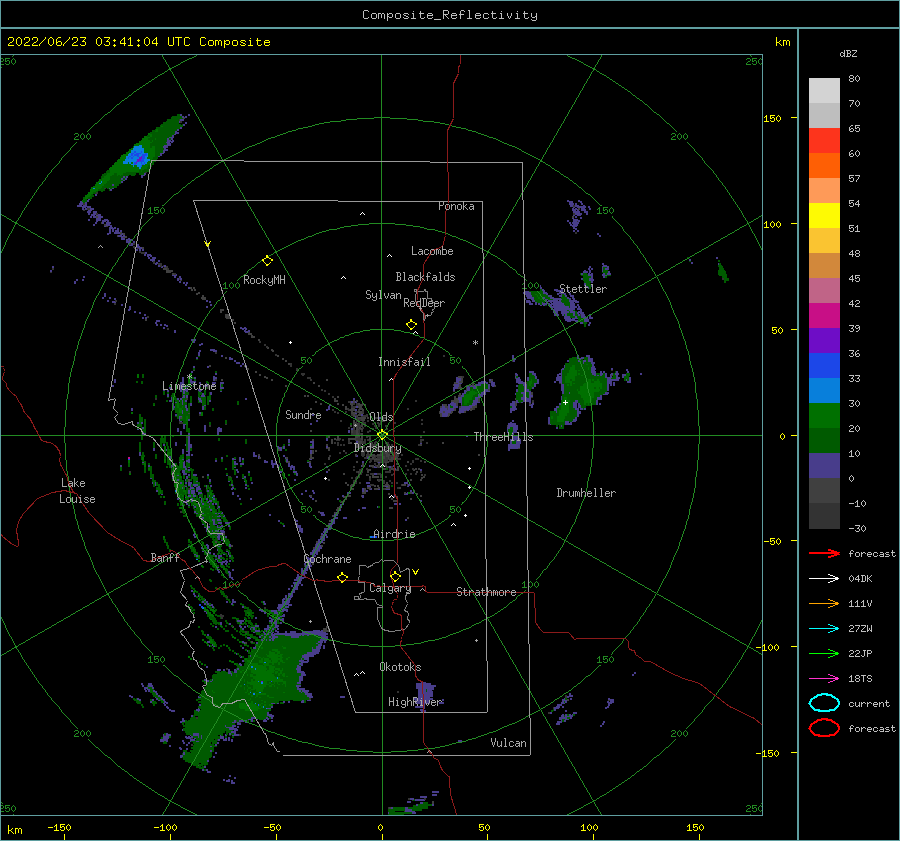The image size is (900, 841).
Task: Select the cyan current ellipse legend icon
Action: [x=824, y=703]
